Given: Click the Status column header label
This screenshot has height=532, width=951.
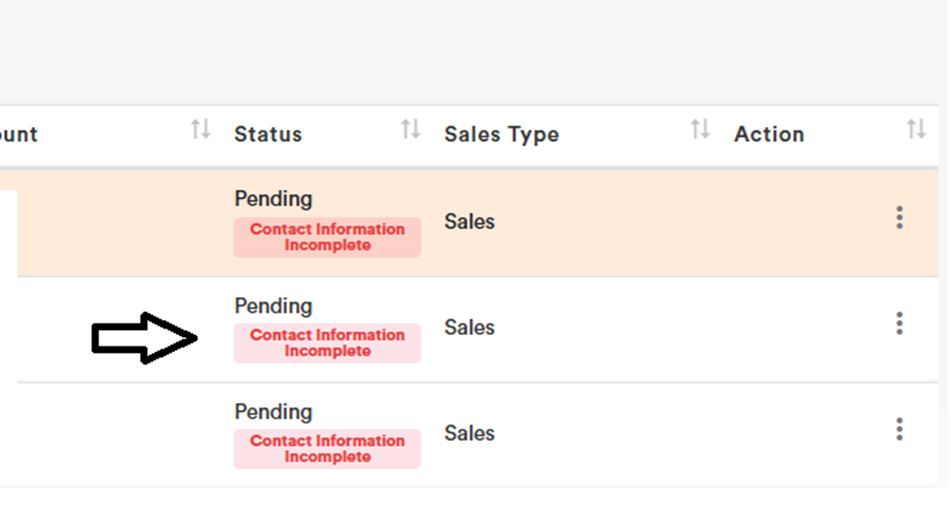Looking at the screenshot, I should (268, 134).
